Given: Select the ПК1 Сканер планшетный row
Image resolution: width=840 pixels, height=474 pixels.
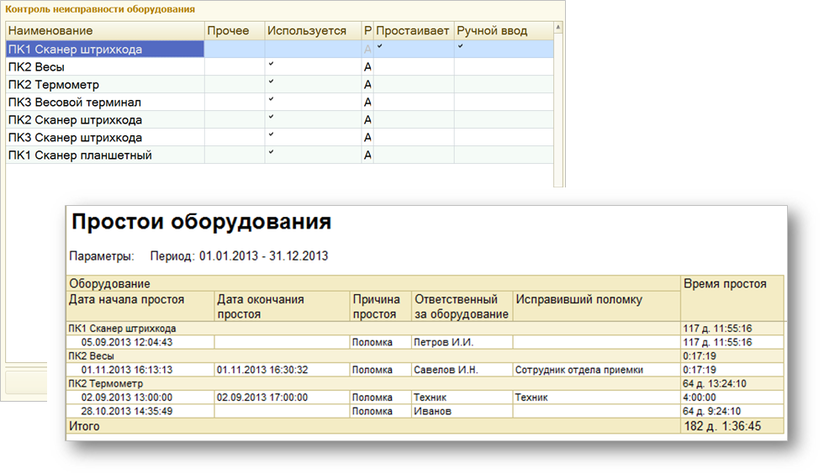Looking at the screenshot, I should point(80,156).
